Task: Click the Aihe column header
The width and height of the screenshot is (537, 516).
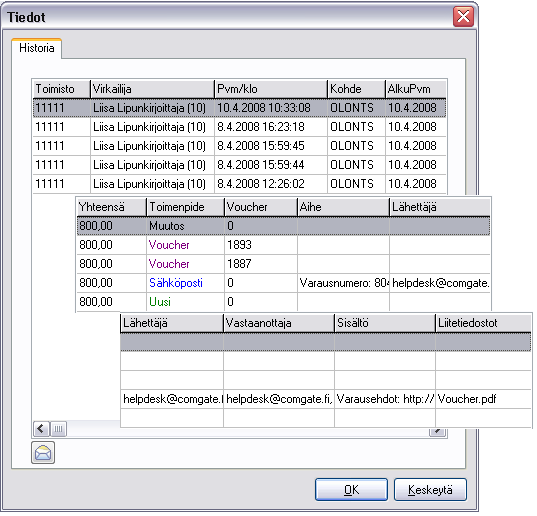Action: [343, 207]
